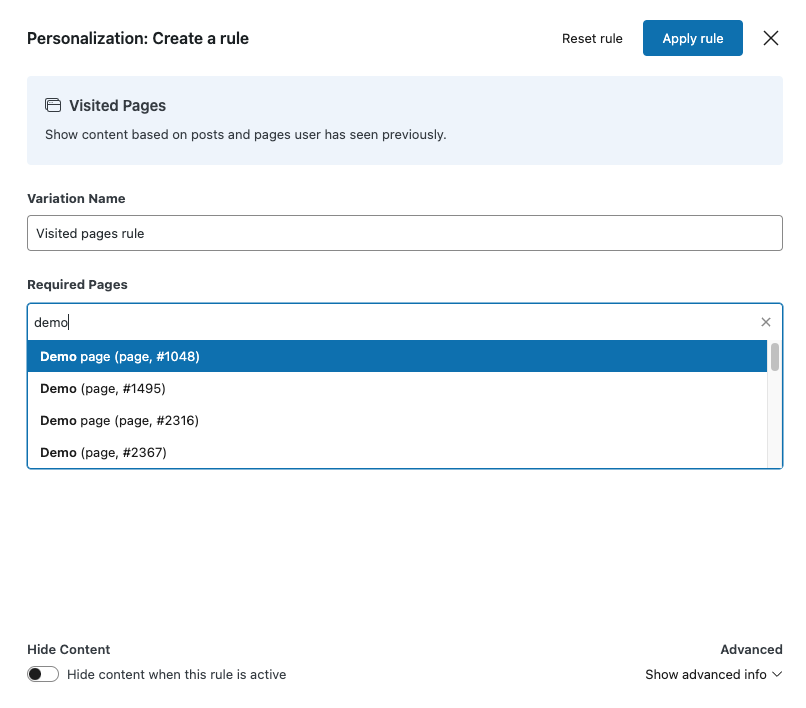Choose Demo (page, #1495) option
This screenshot has height=708, width=806.
point(103,389)
